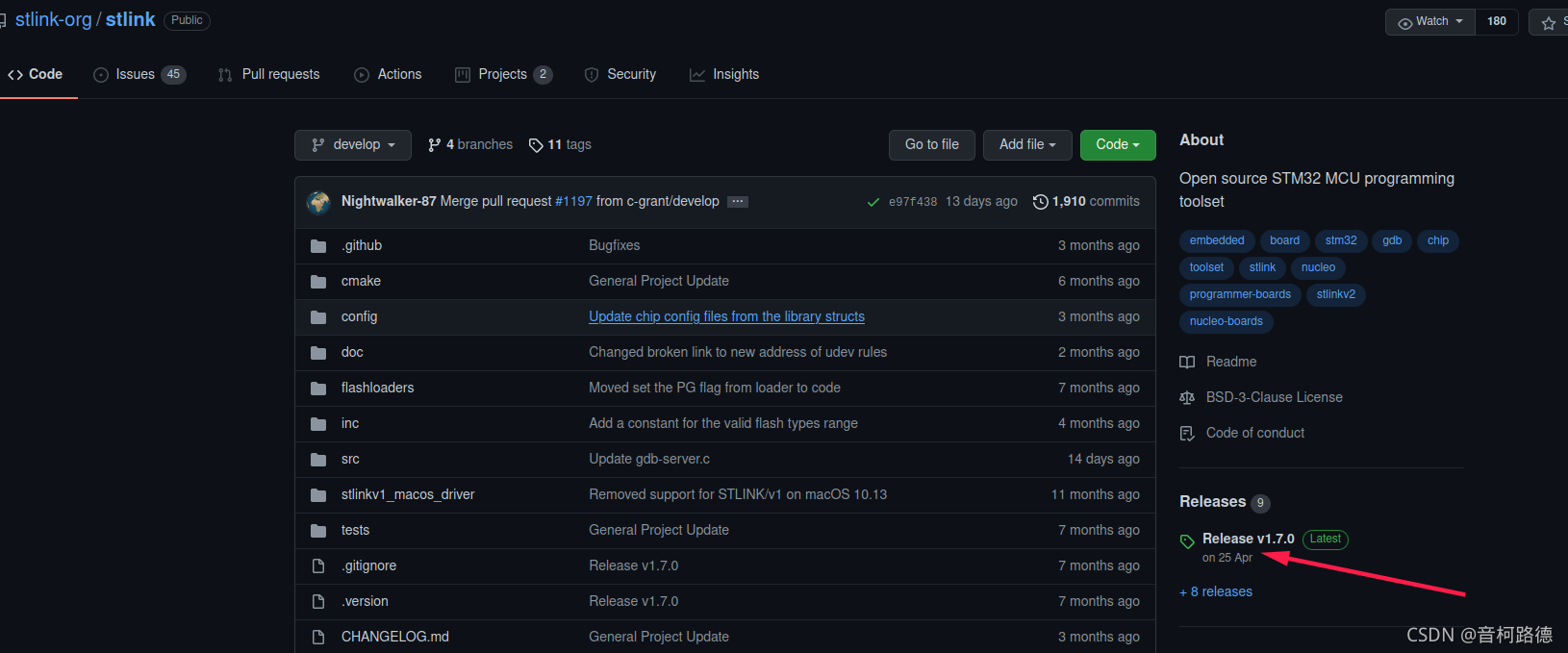Click Nightwalker-87 author name
The image size is (1568, 653).
coord(389,202)
